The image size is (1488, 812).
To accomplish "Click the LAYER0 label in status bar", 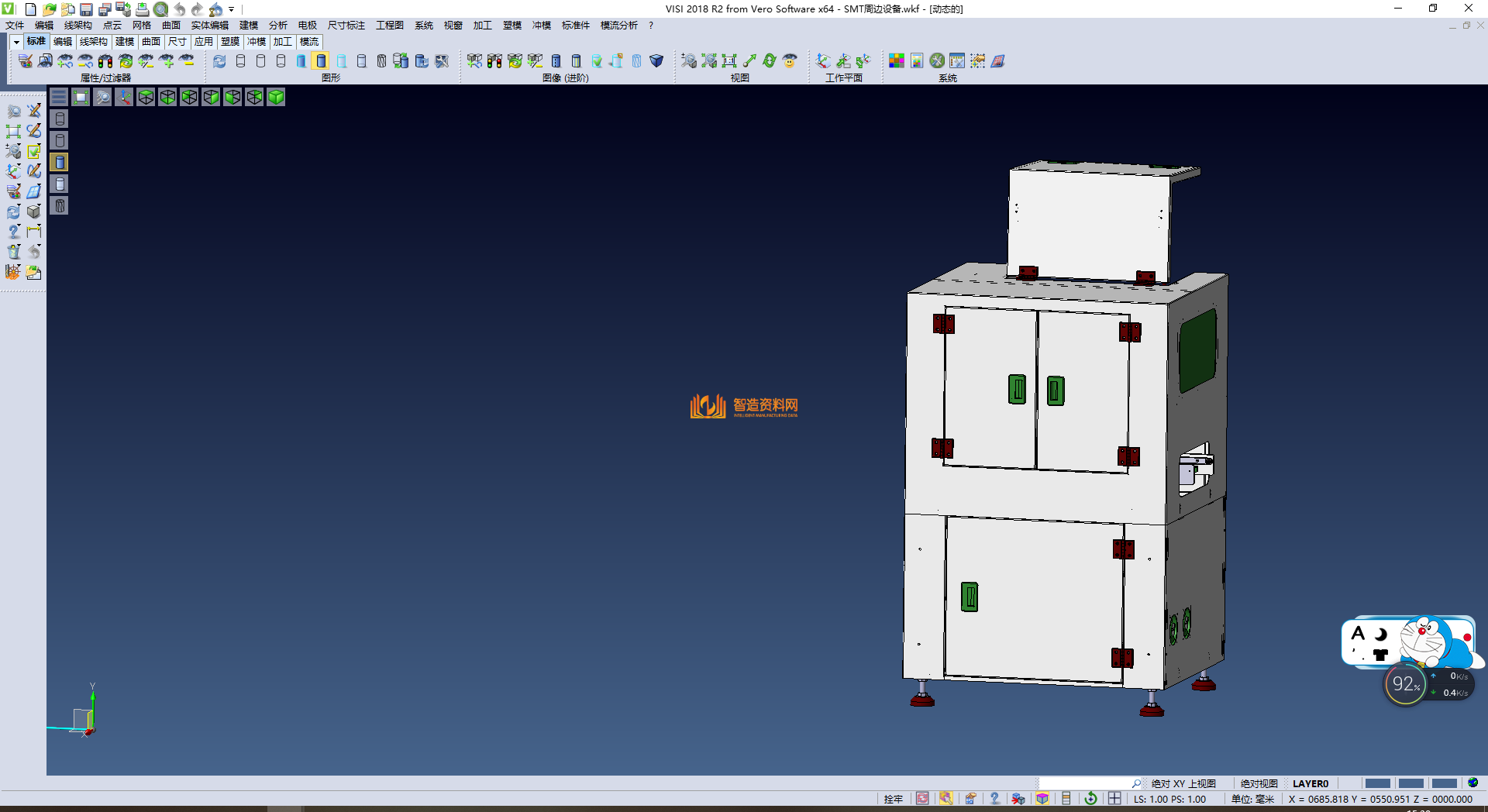I will pyautogui.click(x=1310, y=783).
